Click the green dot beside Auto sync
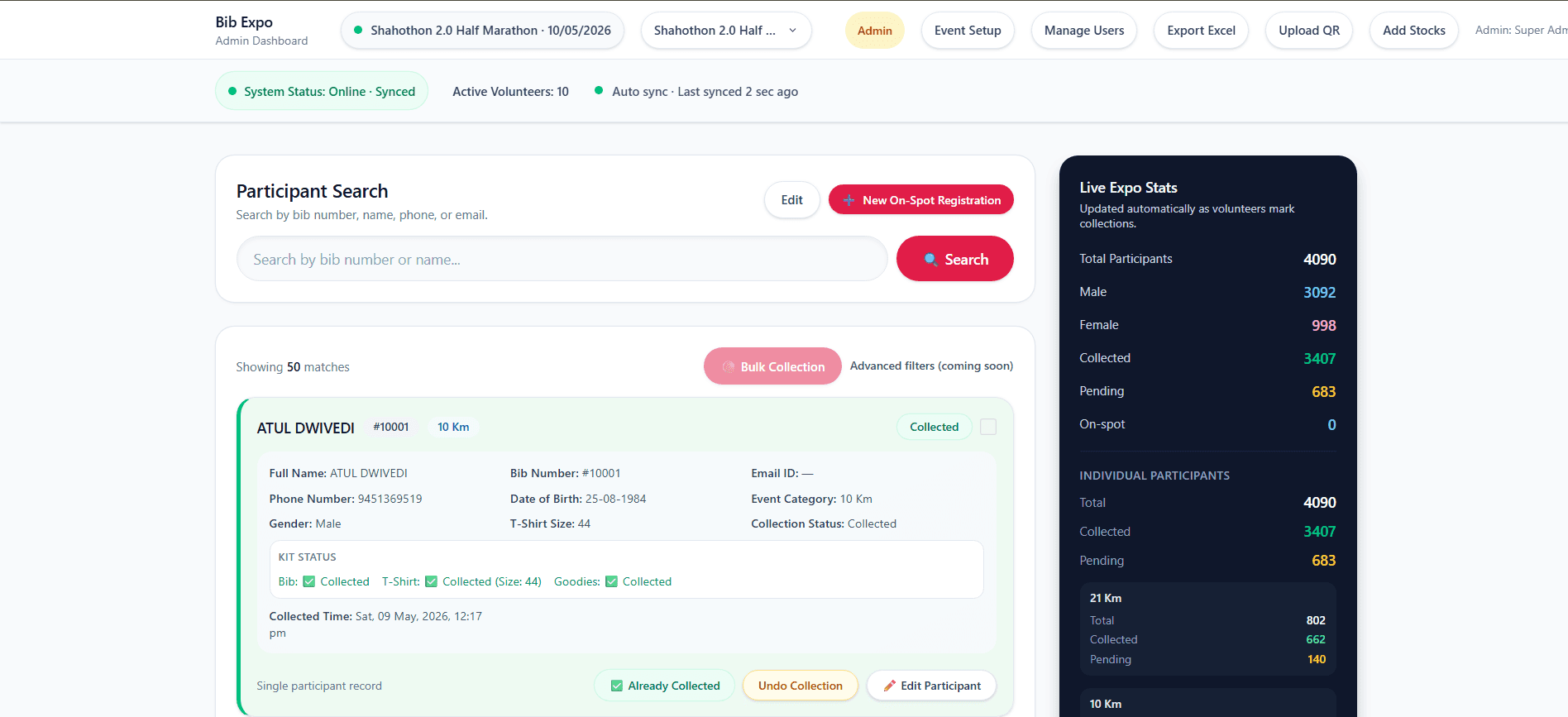Viewport: 1568px width, 717px height. pyautogui.click(x=599, y=91)
